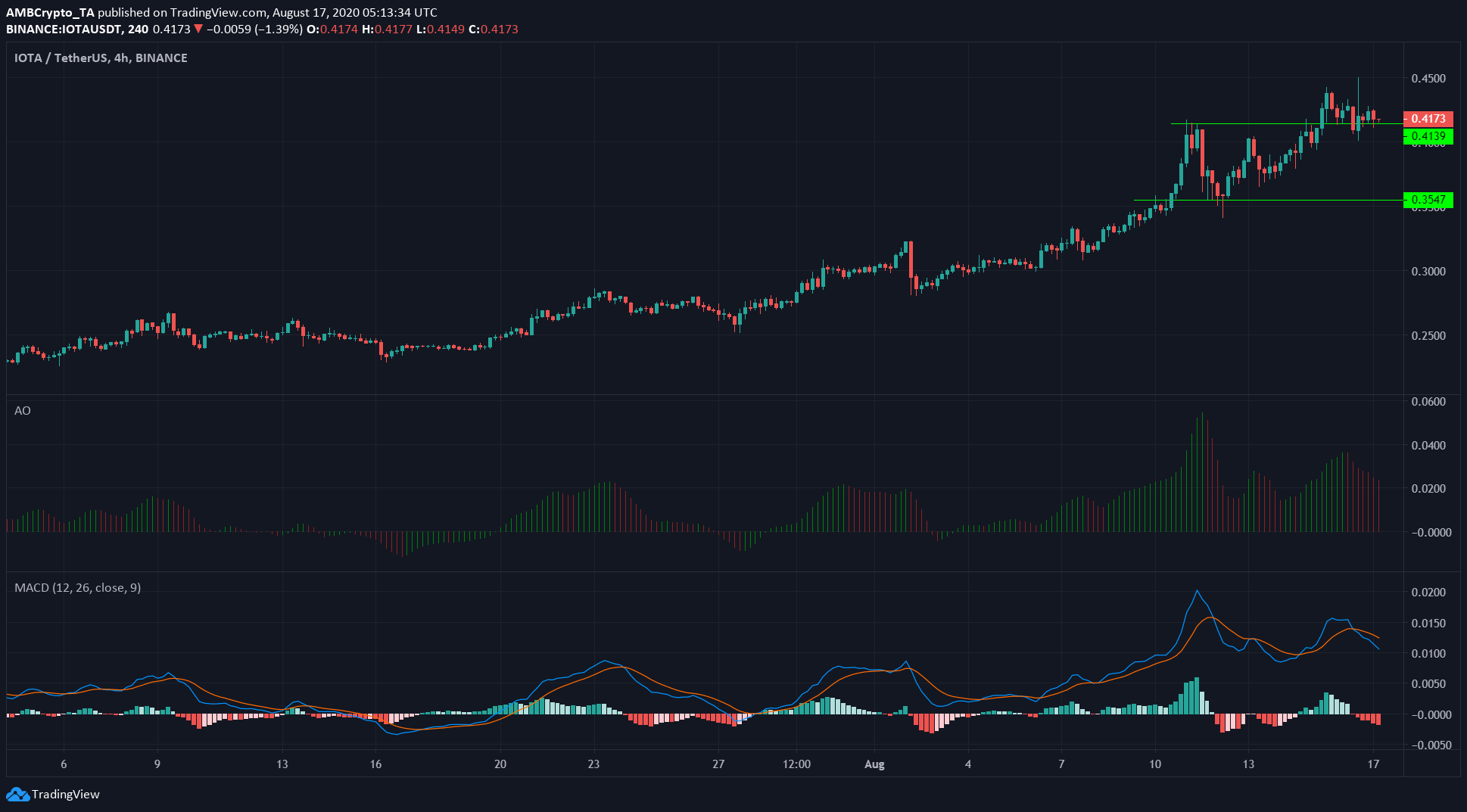Click the TradingView wordmark text
1467x812 pixels.
tap(66, 794)
